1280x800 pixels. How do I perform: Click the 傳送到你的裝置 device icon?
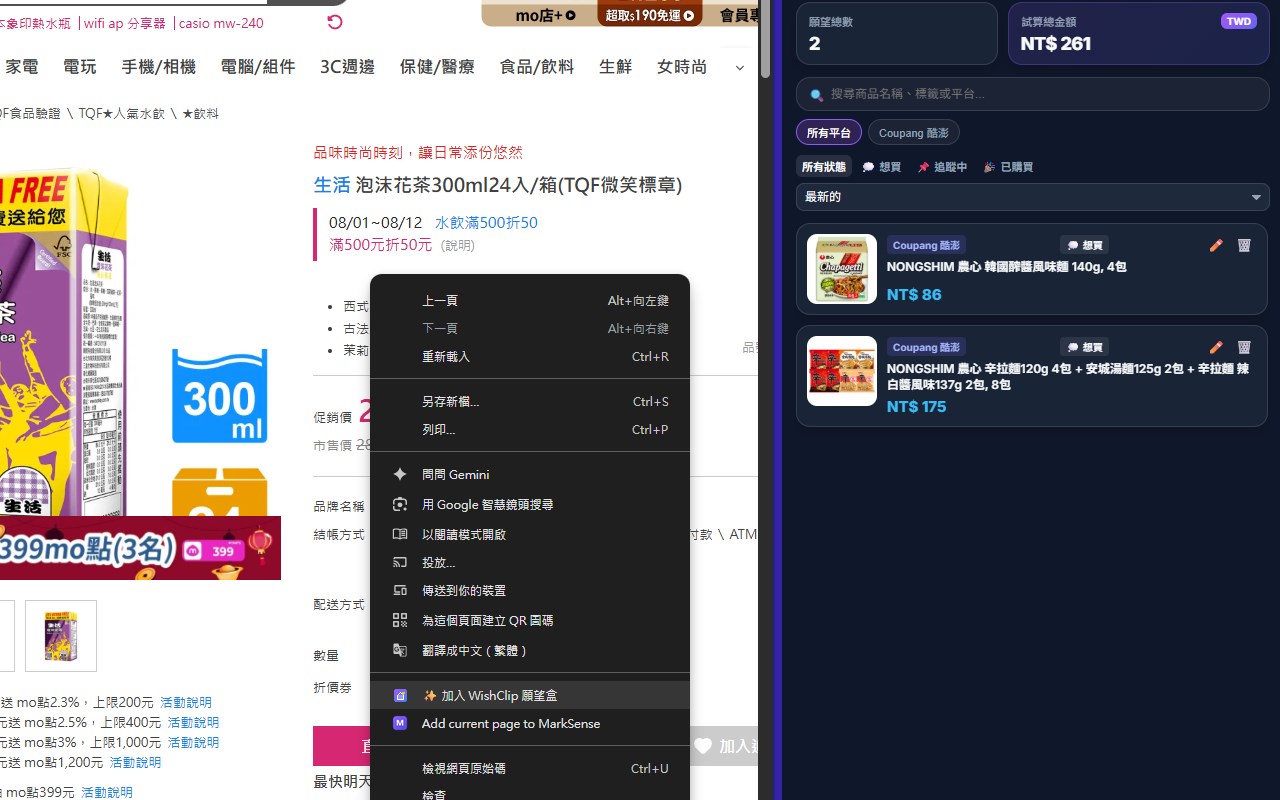(400, 590)
